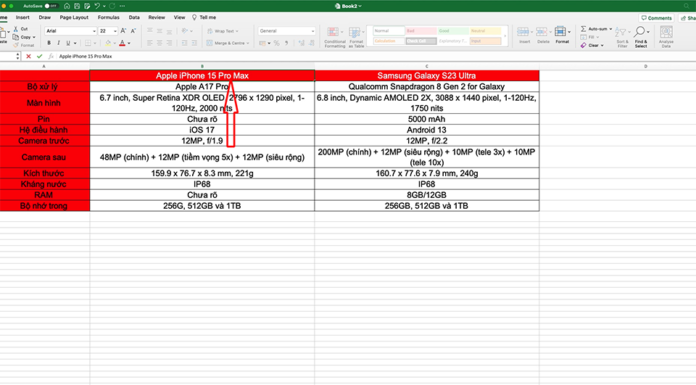The image size is (696, 385).
Task: Toggle italic formatting
Action: point(58,43)
